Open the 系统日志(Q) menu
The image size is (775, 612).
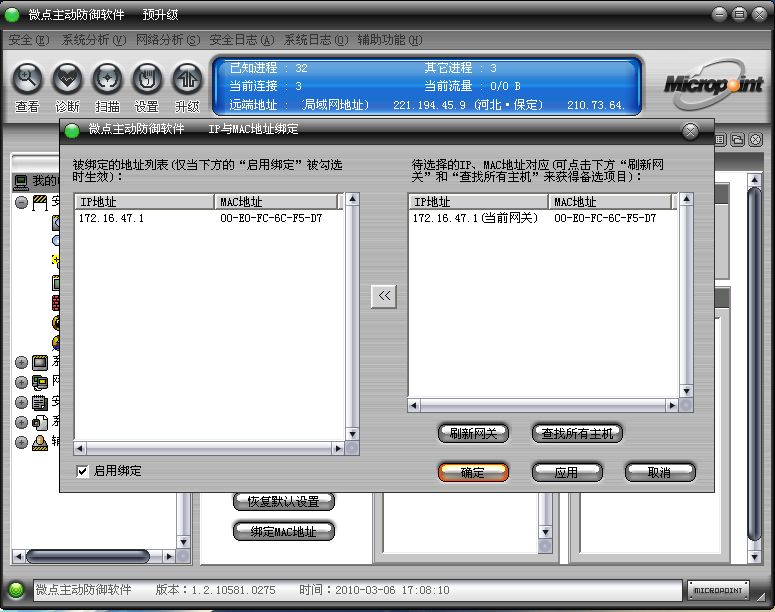tap(316, 40)
